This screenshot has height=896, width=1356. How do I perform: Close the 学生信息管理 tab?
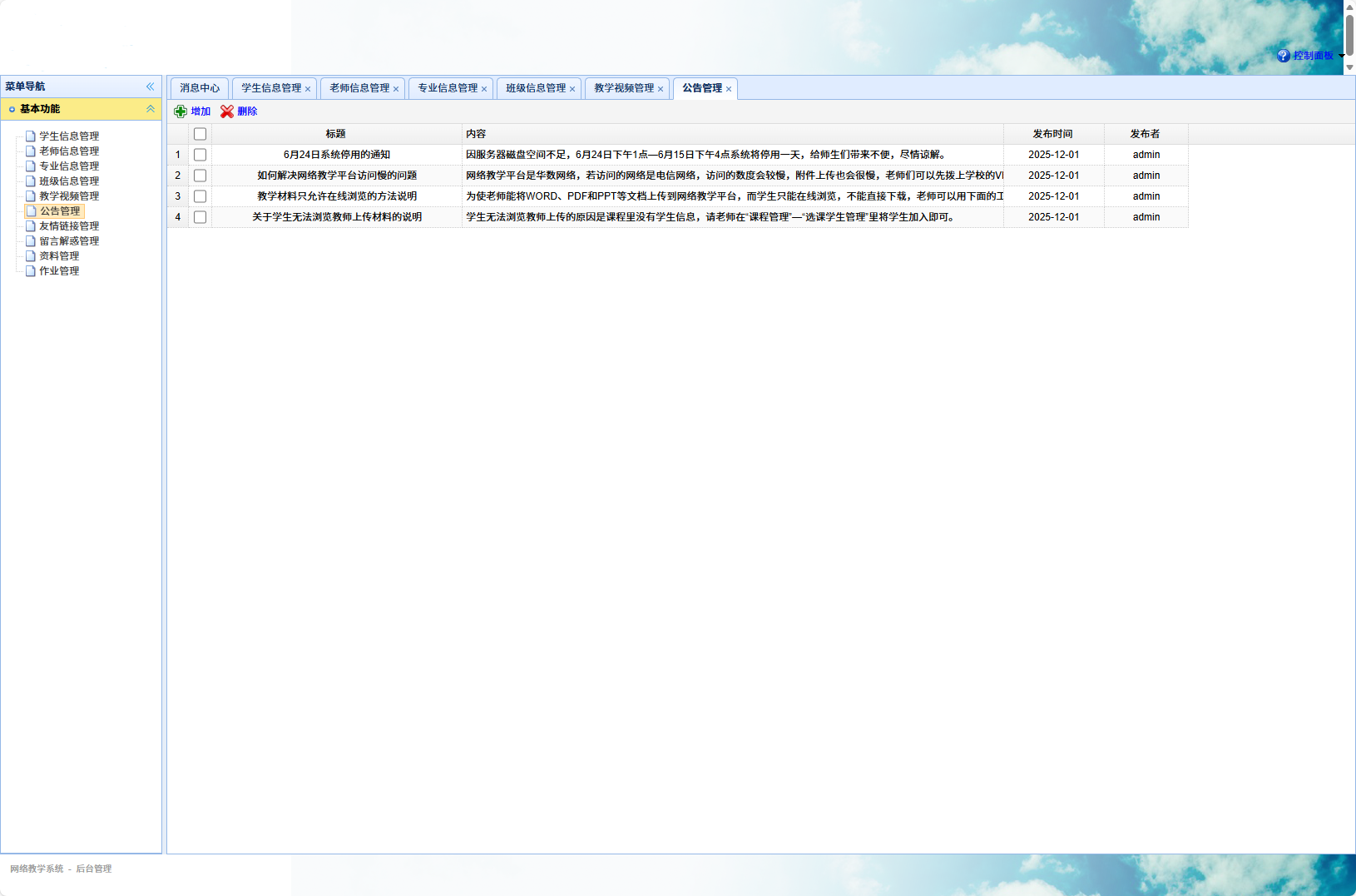pos(308,89)
